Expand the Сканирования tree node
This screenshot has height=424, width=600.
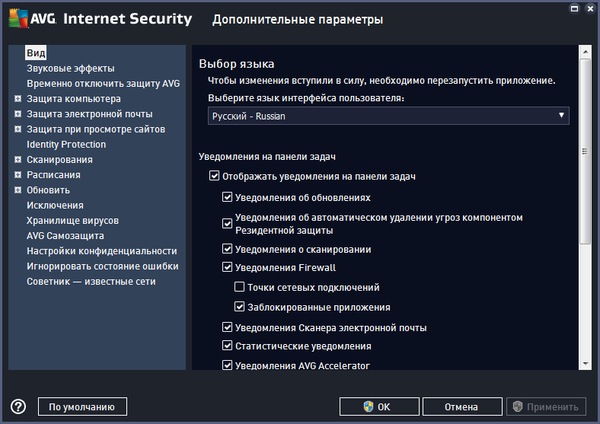pyautogui.click(x=18, y=159)
